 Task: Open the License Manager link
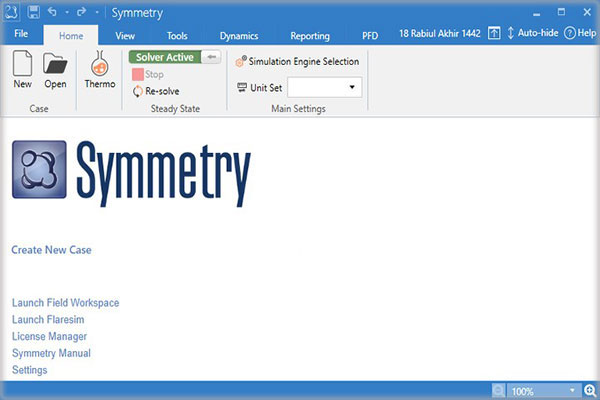pos(49,336)
